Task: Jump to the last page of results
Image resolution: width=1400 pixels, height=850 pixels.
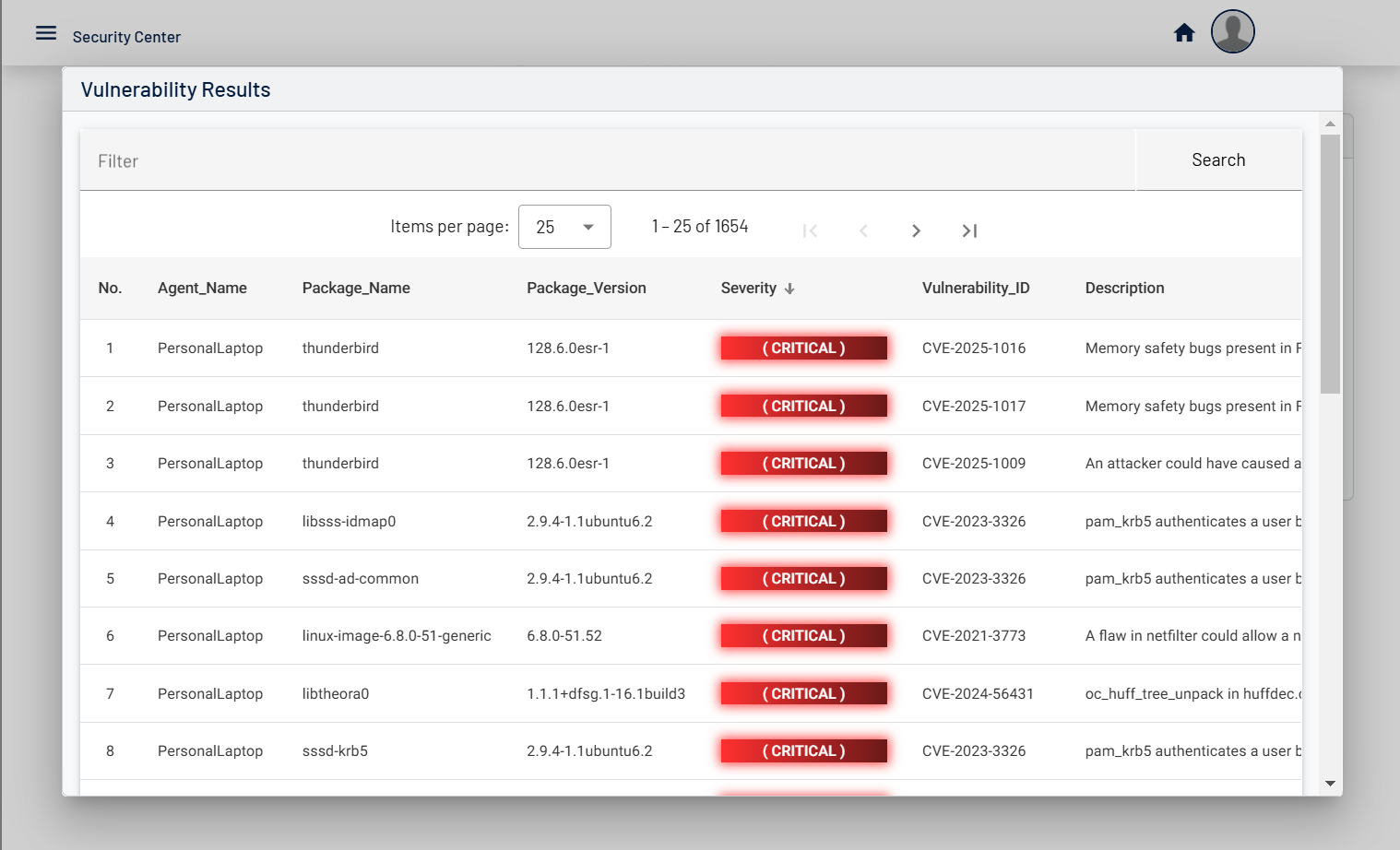Action: [969, 230]
